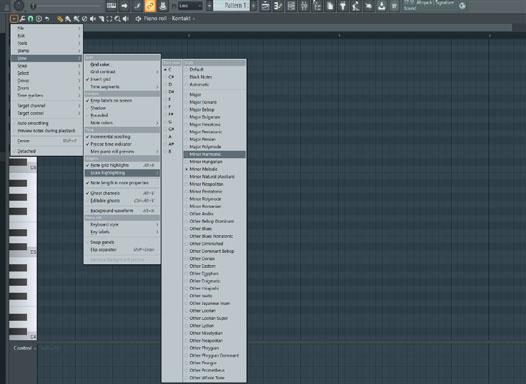Click the mixer faders icon in the top toolbar
The width and height of the screenshot is (526, 384).
304,6
